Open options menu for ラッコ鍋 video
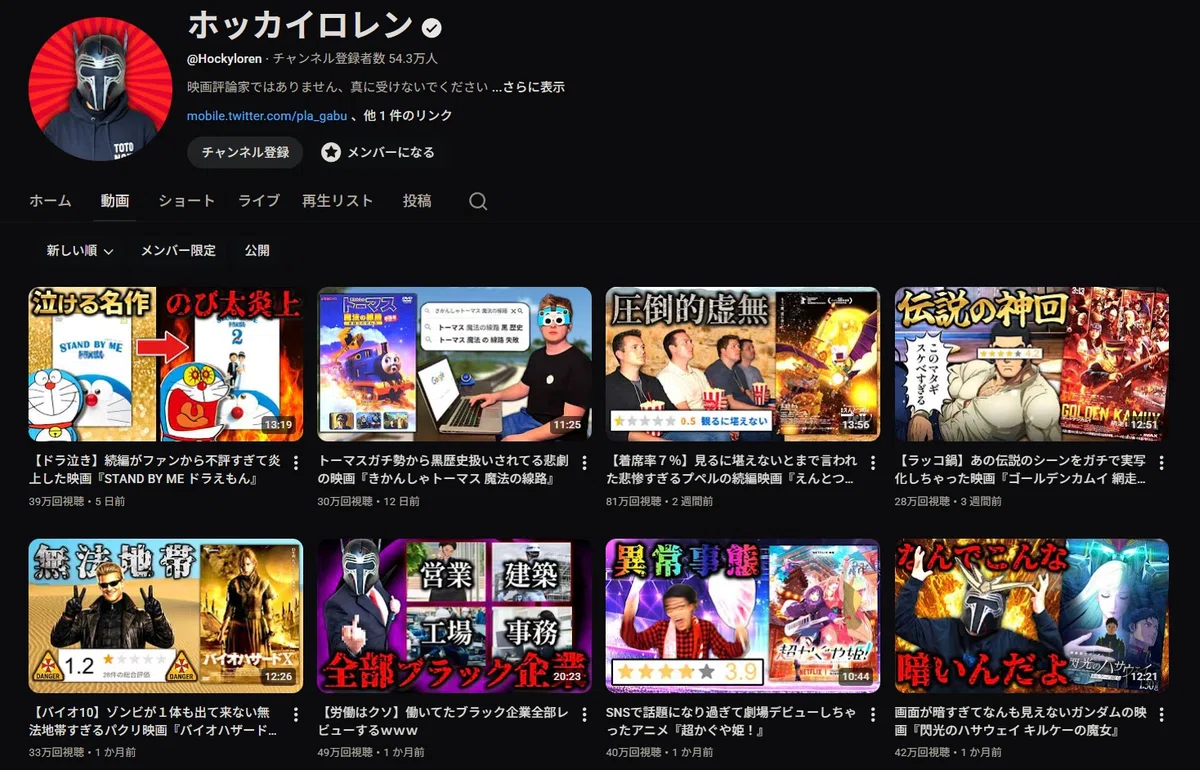1200x770 pixels. pos(1161,464)
